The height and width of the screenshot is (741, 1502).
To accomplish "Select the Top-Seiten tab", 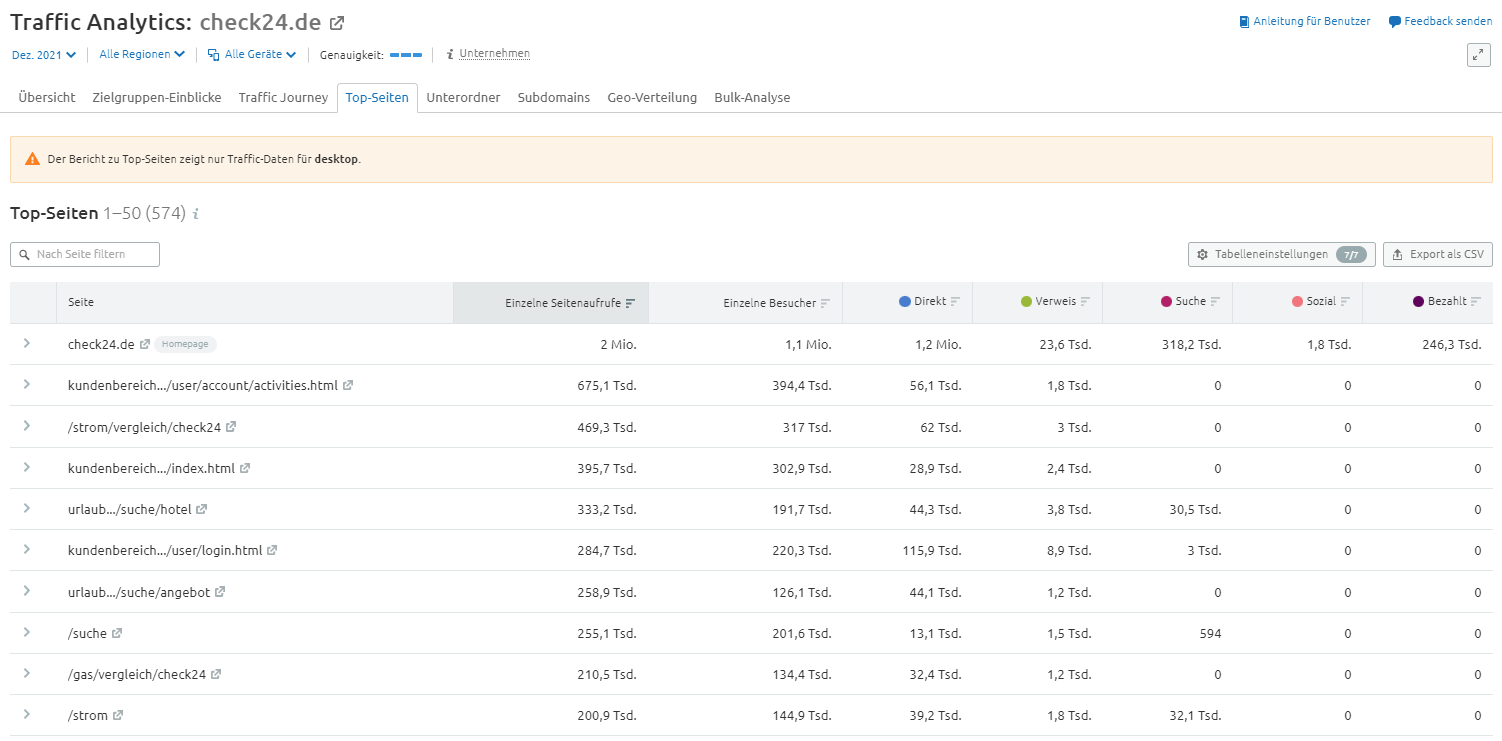I will pos(377,98).
